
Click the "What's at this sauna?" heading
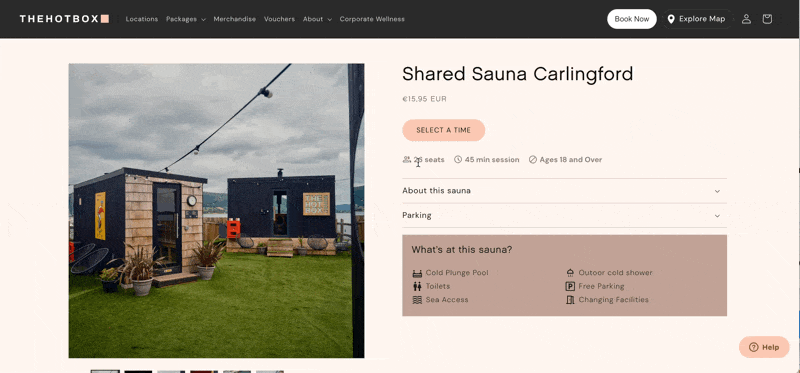pyautogui.click(x=462, y=250)
